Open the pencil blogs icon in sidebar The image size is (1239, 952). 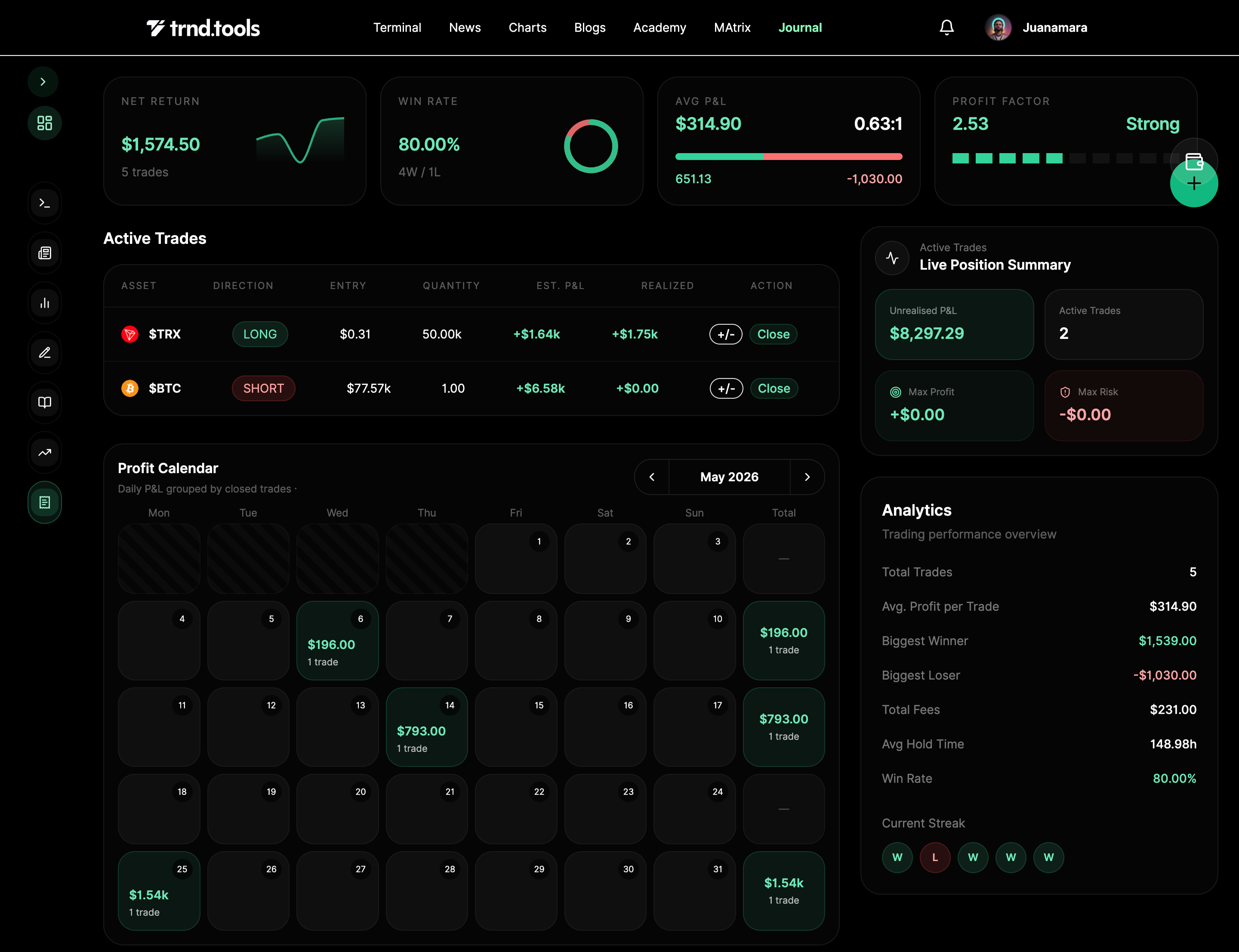click(44, 353)
